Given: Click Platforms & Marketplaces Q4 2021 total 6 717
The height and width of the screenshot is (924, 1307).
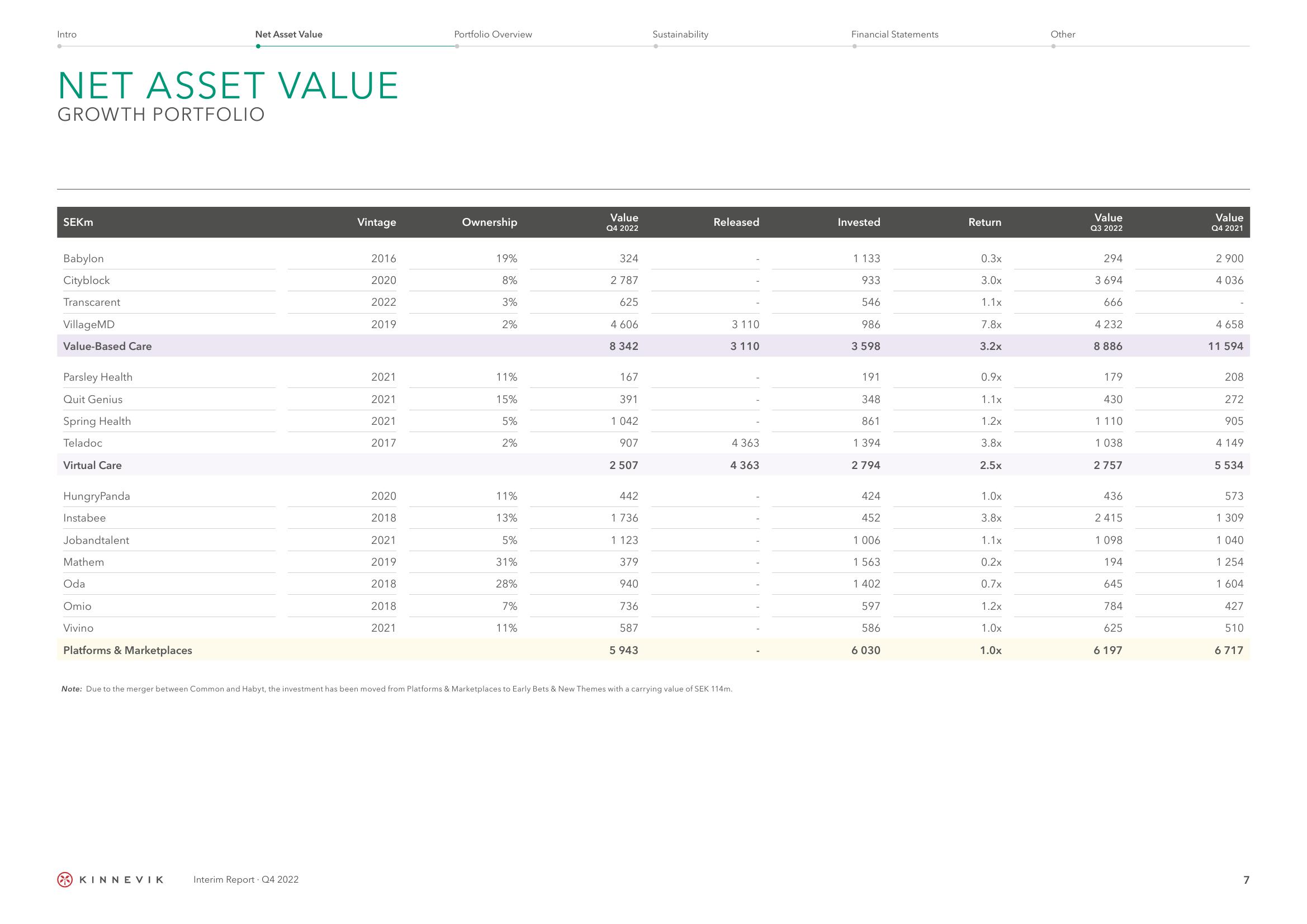Looking at the screenshot, I should click(1229, 650).
